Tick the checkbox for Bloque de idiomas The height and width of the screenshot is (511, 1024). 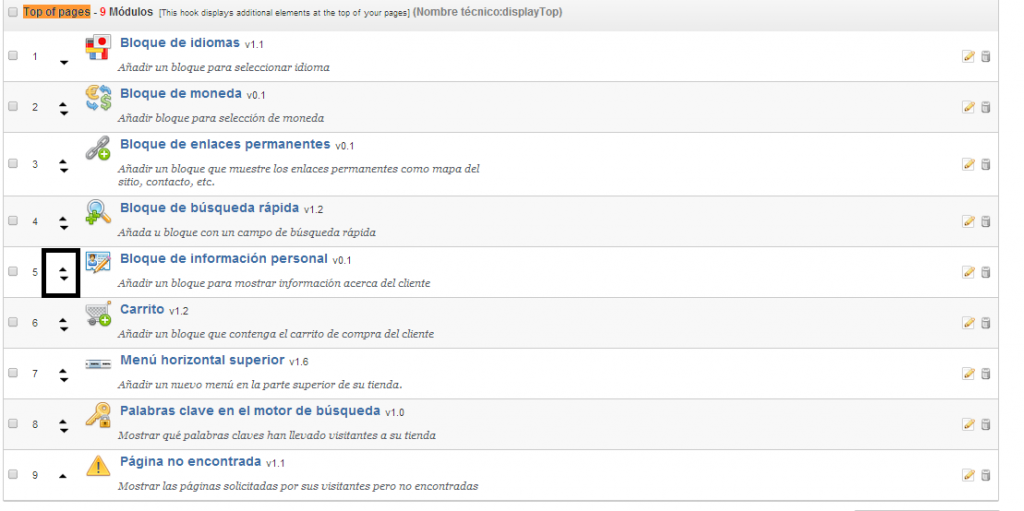pos(13,56)
